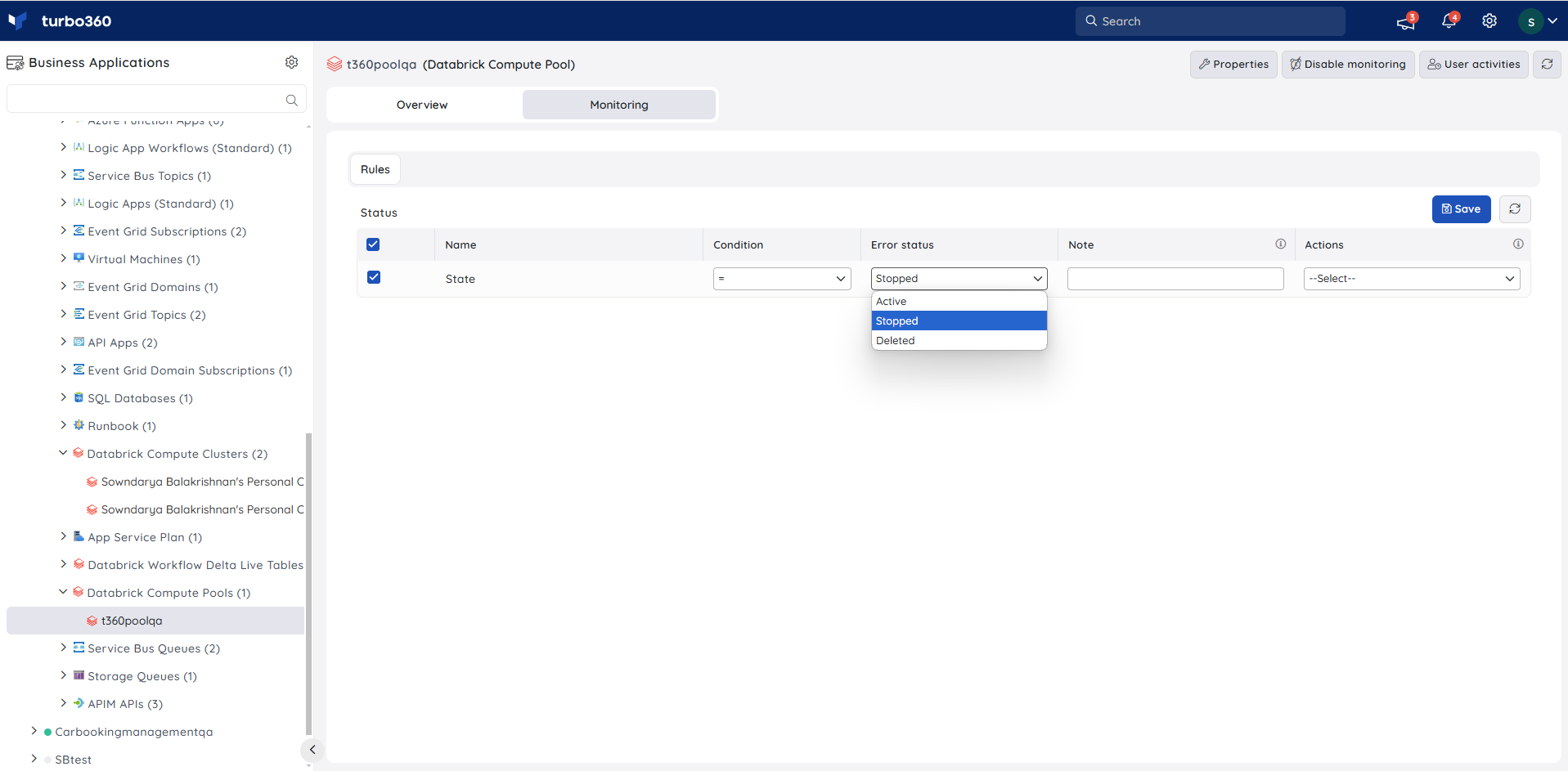Viewport: 1568px width, 771px height.
Task: Focus the Note input field for State
Action: [1175, 279]
